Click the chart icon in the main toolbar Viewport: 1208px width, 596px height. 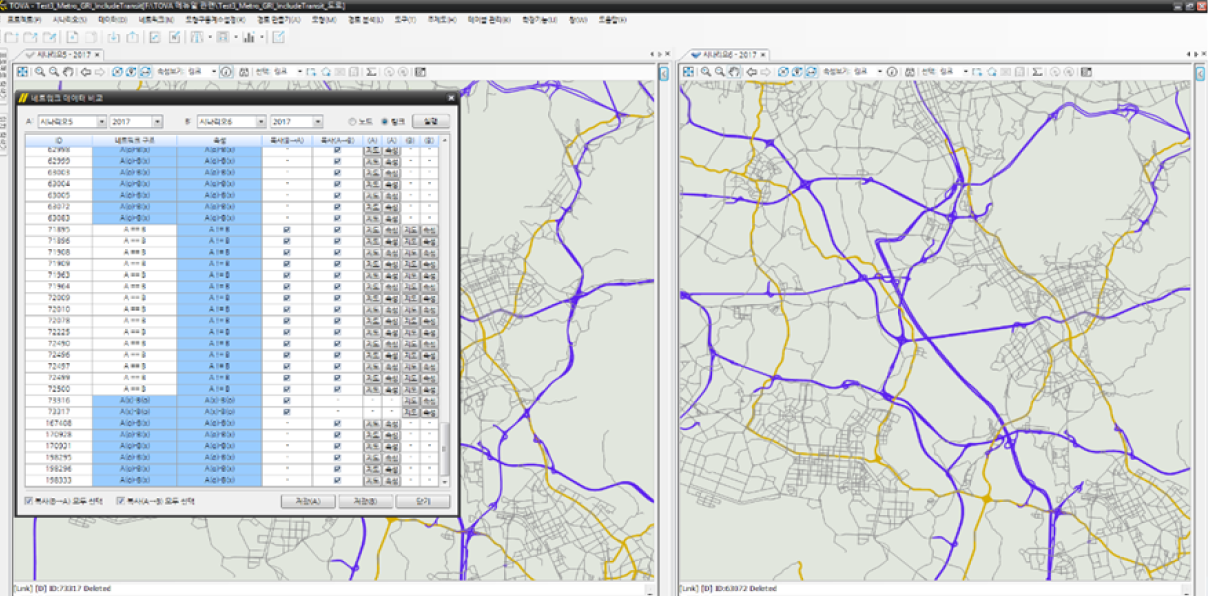(247, 37)
